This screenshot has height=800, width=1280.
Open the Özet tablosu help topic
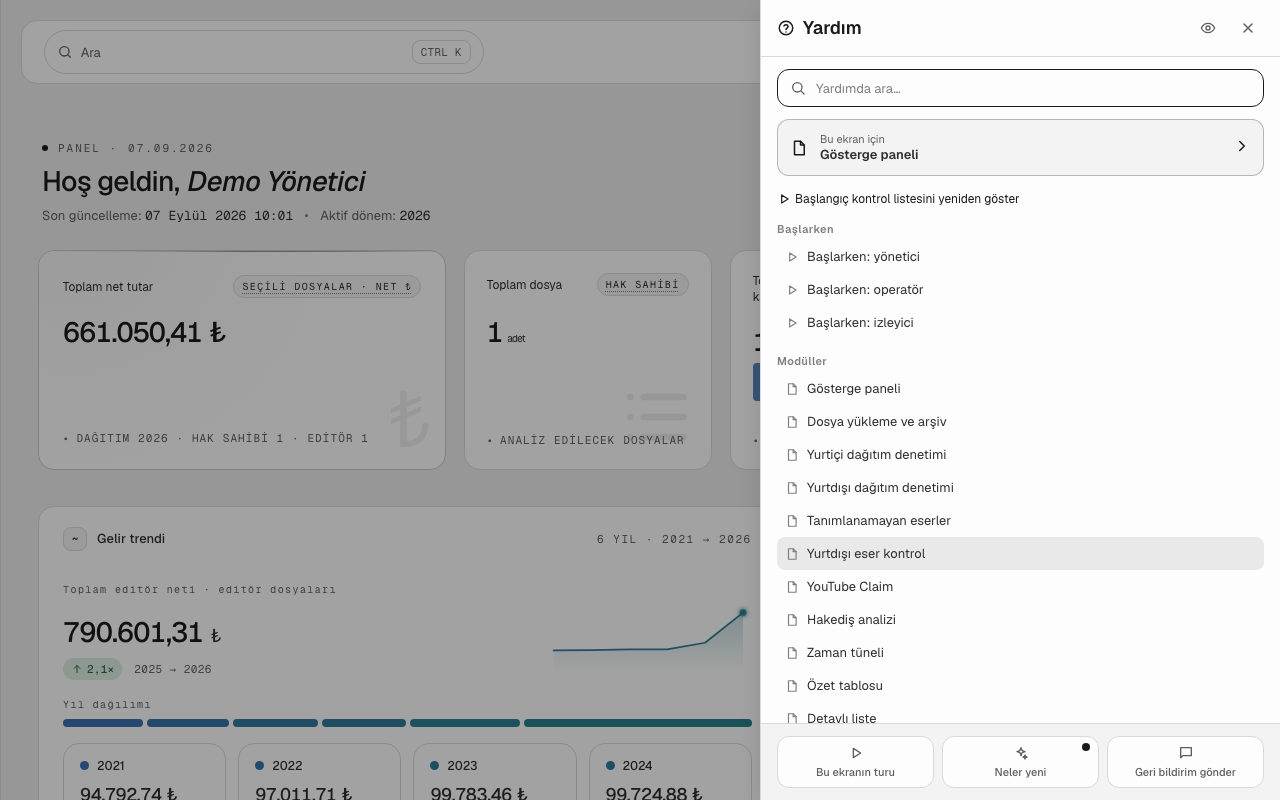tap(1020, 686)
